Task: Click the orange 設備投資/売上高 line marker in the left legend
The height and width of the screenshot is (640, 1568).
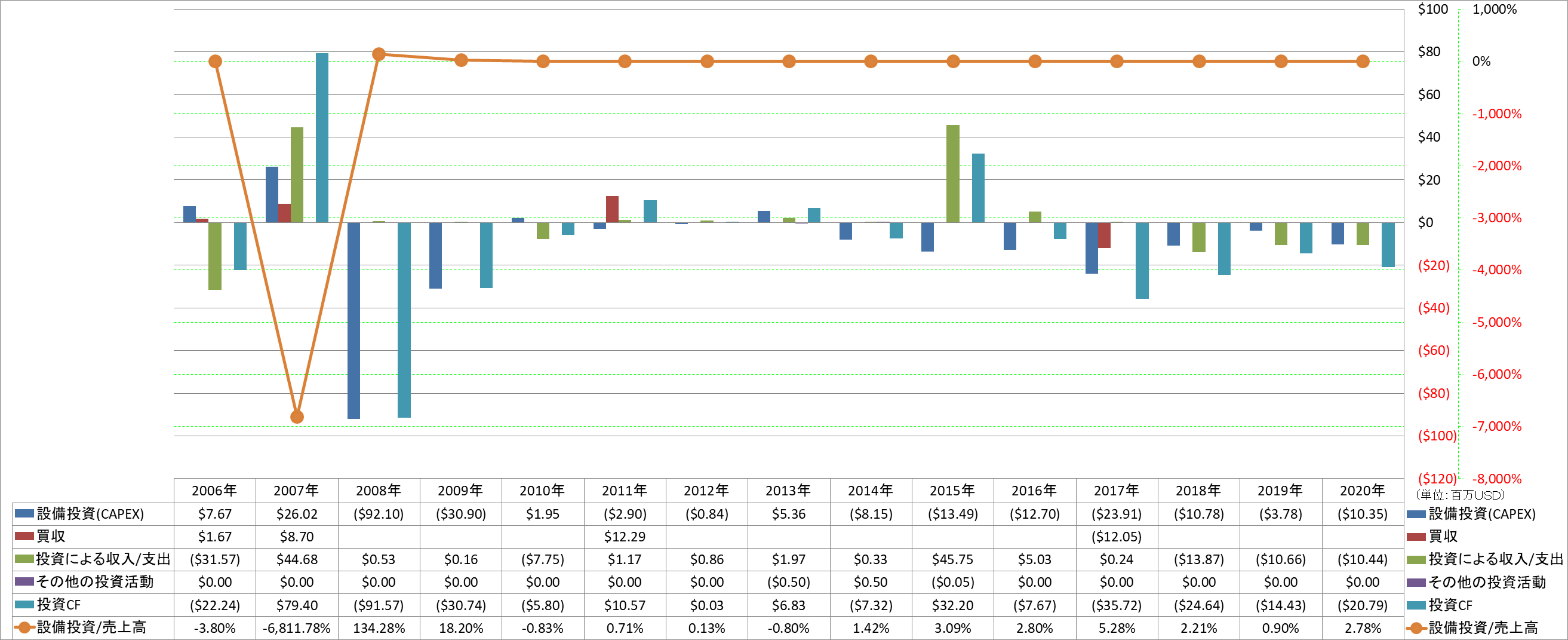Action: coord(24,627)
